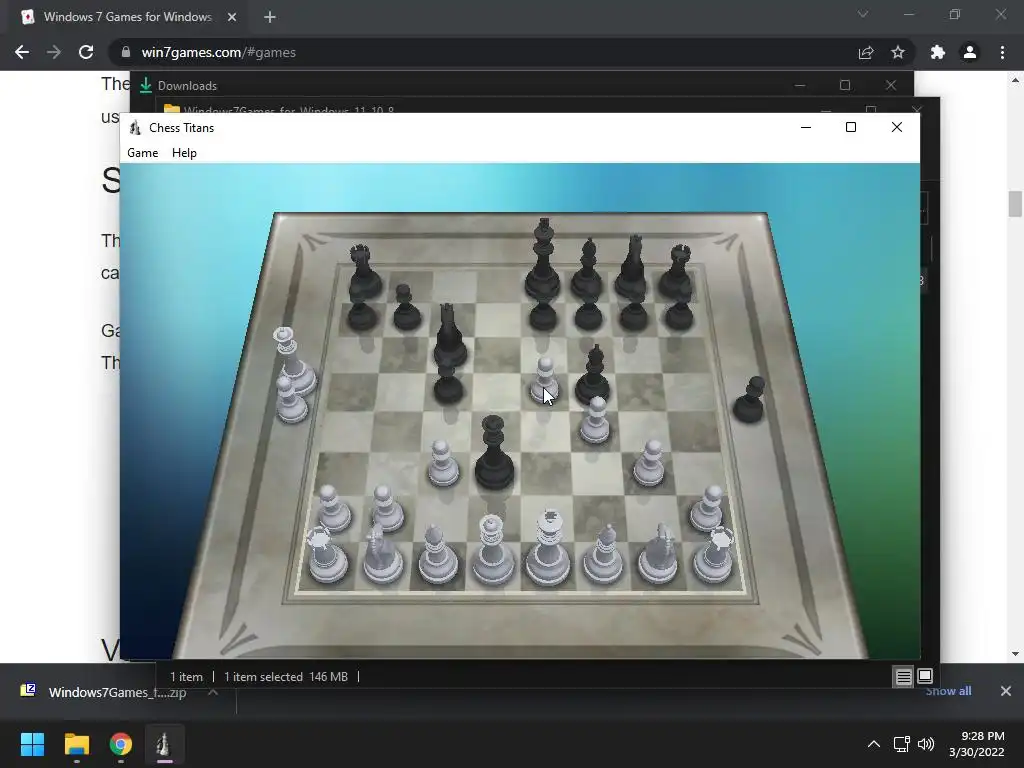Viewport: 1024px width, 768px height.
Task: Click the Chess Titans taskbar icon
Action: [x=165, y=744]
